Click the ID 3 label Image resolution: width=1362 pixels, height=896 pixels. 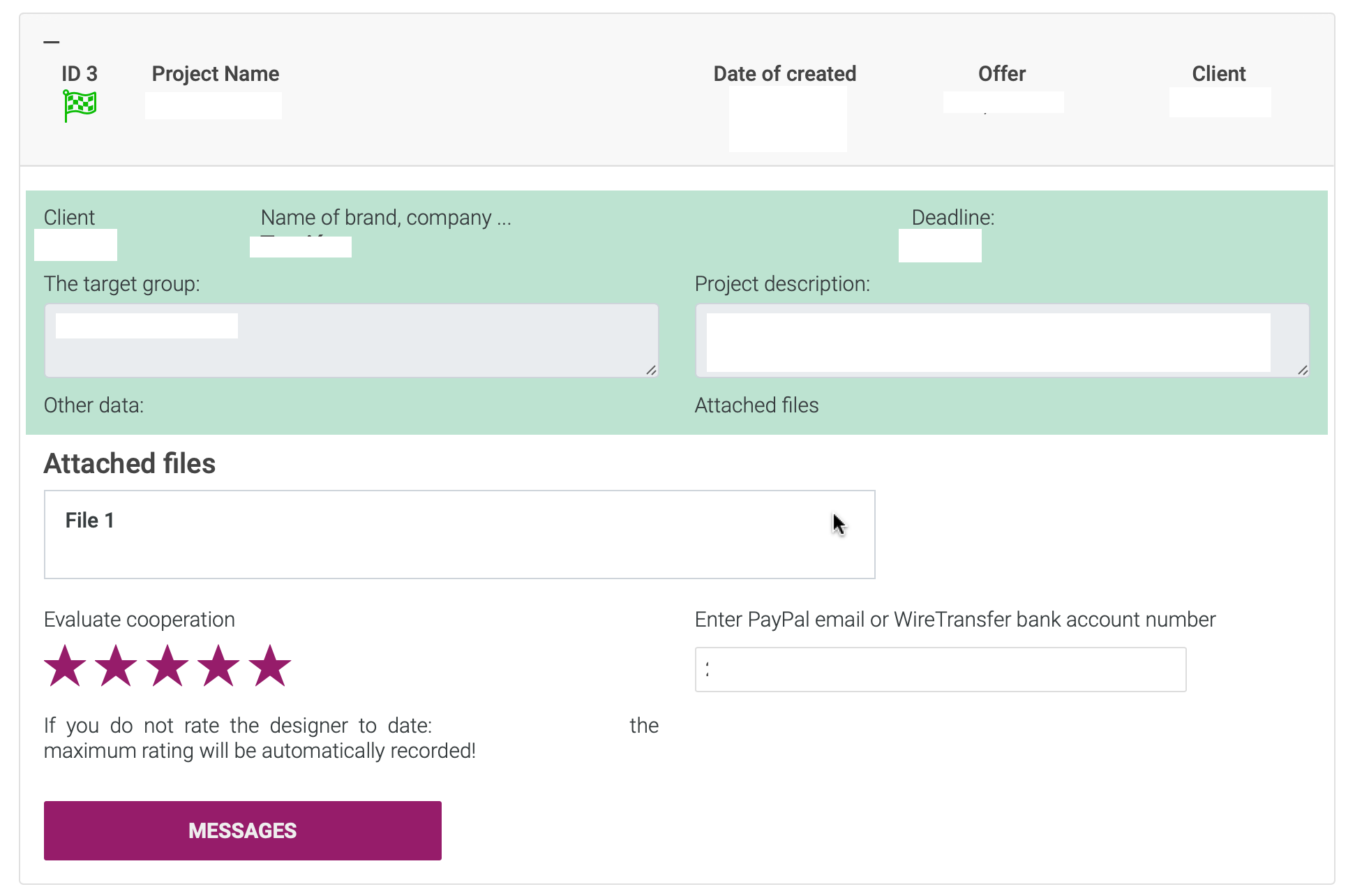(x=80, y=73)
